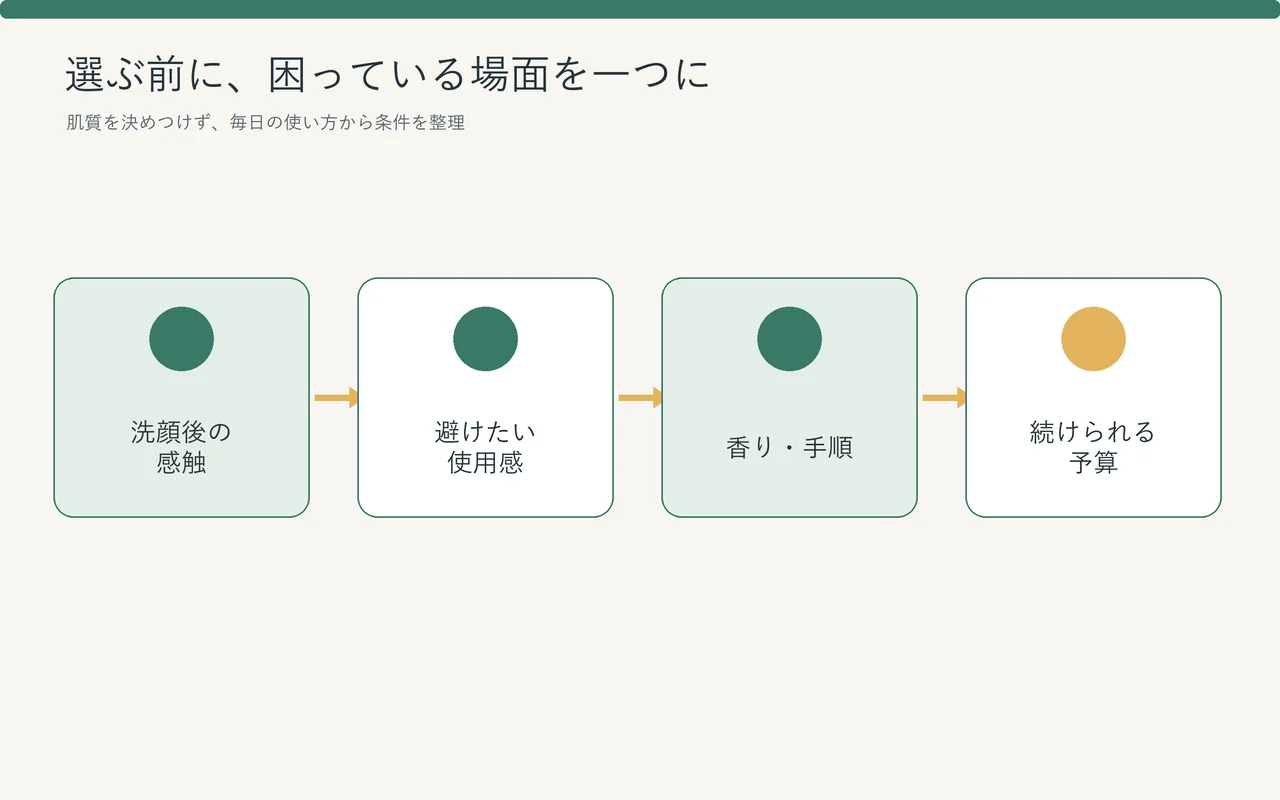Click the green circle above 香り・手順
The width and height of the screenshot is (1280, 800).
point(789,339)
